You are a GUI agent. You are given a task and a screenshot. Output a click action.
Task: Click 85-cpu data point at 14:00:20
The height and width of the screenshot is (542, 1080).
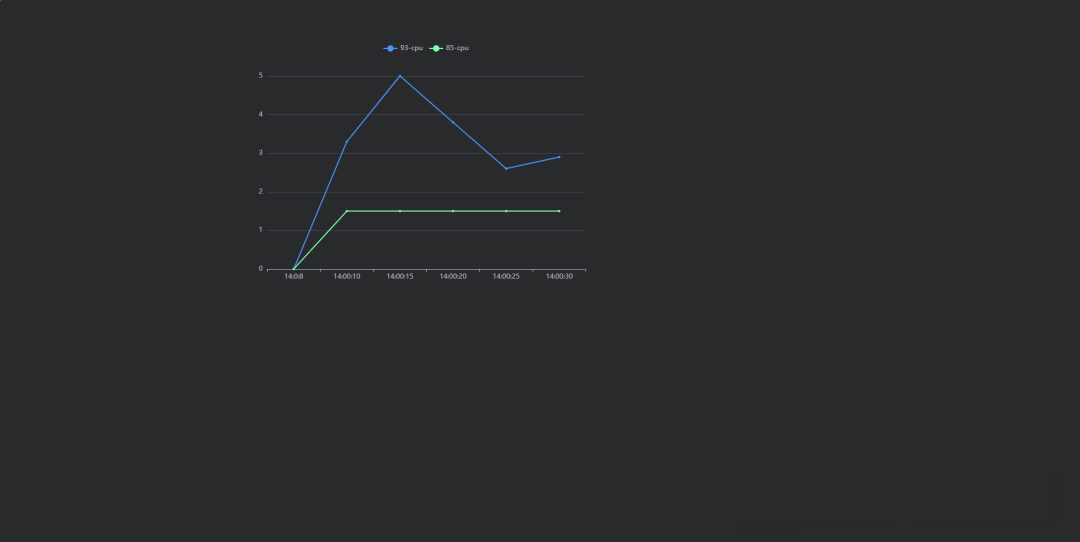(x=453, y=211)
